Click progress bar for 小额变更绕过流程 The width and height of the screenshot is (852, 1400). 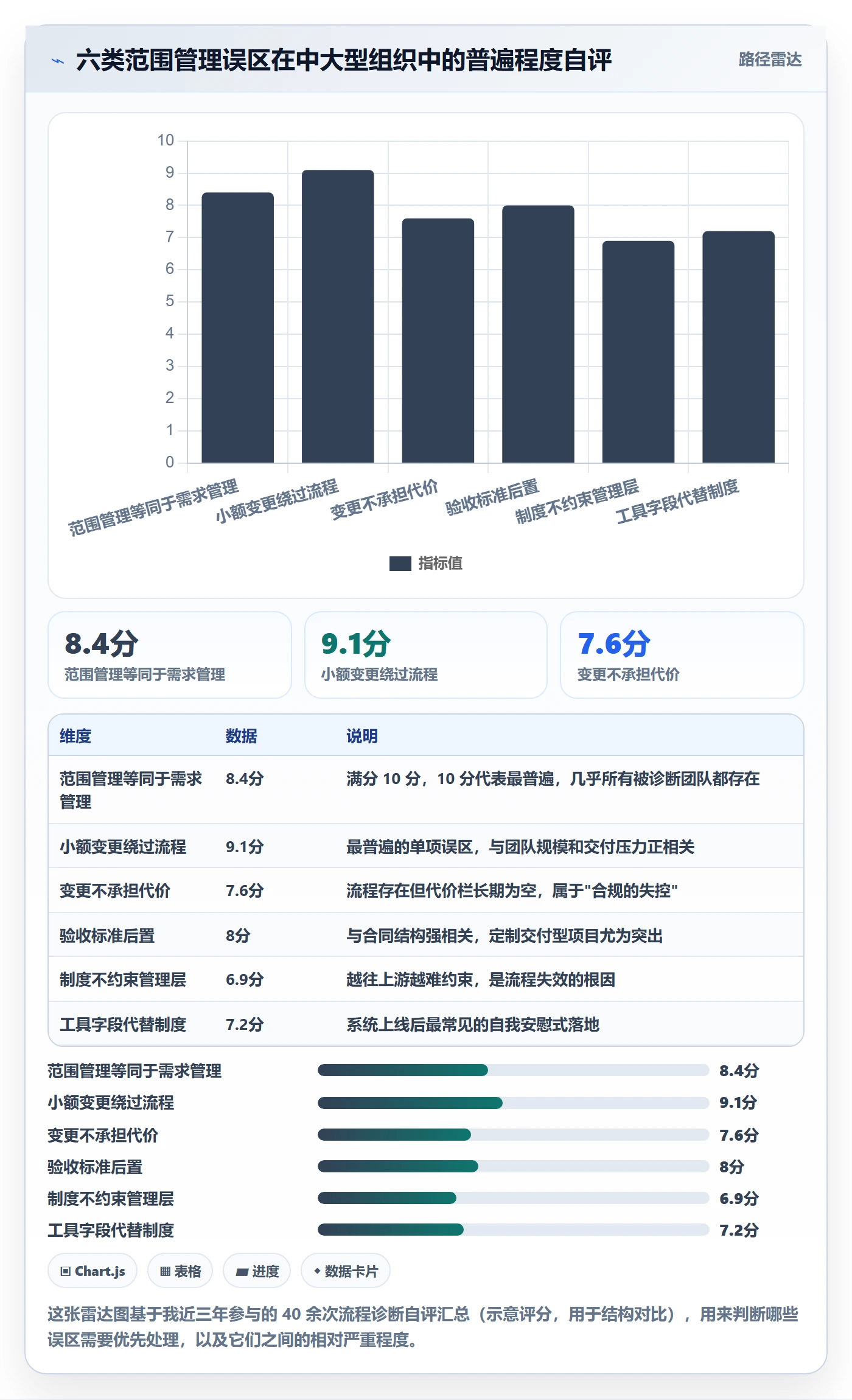[x=513, y=1102]
